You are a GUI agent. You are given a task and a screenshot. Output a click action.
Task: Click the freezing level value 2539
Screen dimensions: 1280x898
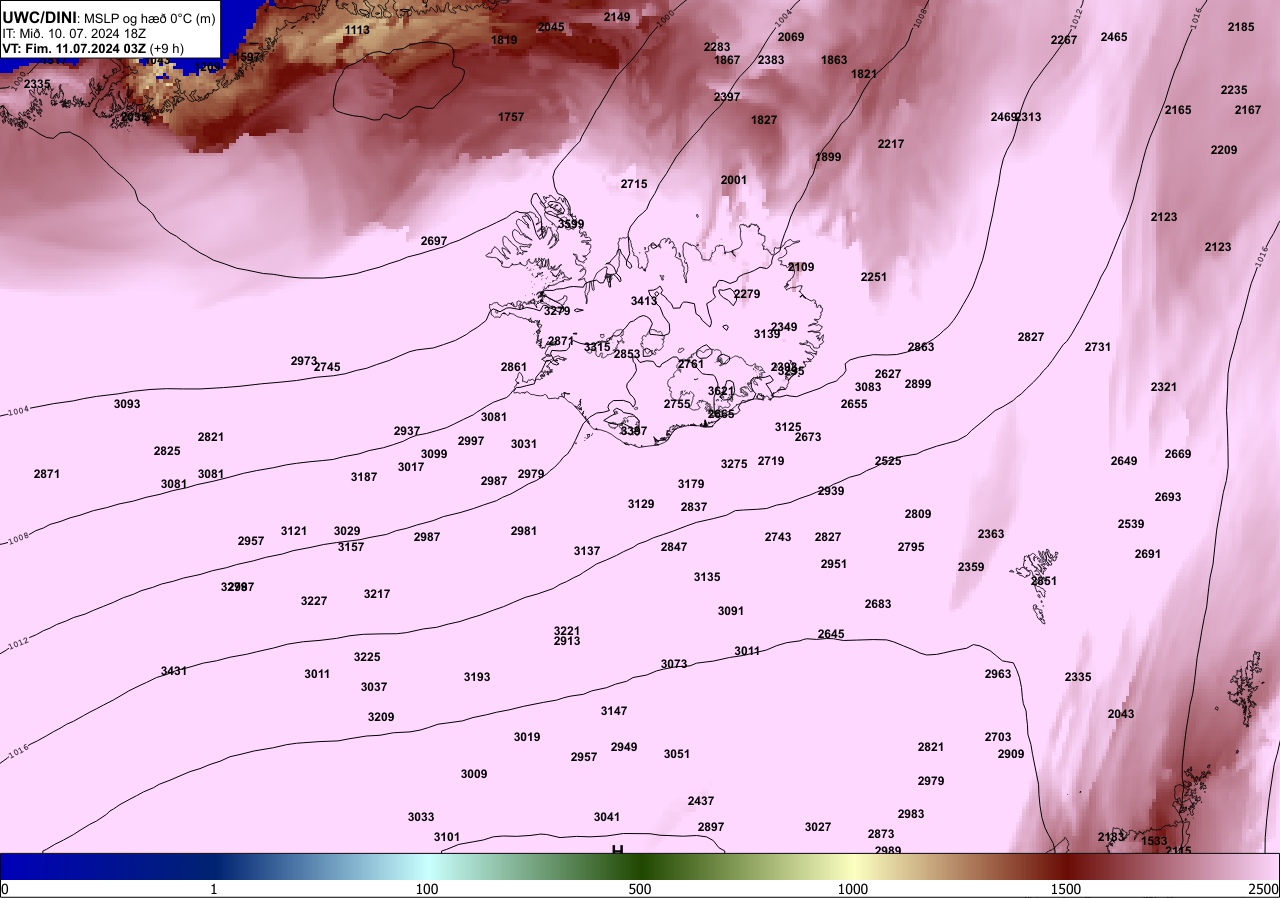tap(1131, 524)
